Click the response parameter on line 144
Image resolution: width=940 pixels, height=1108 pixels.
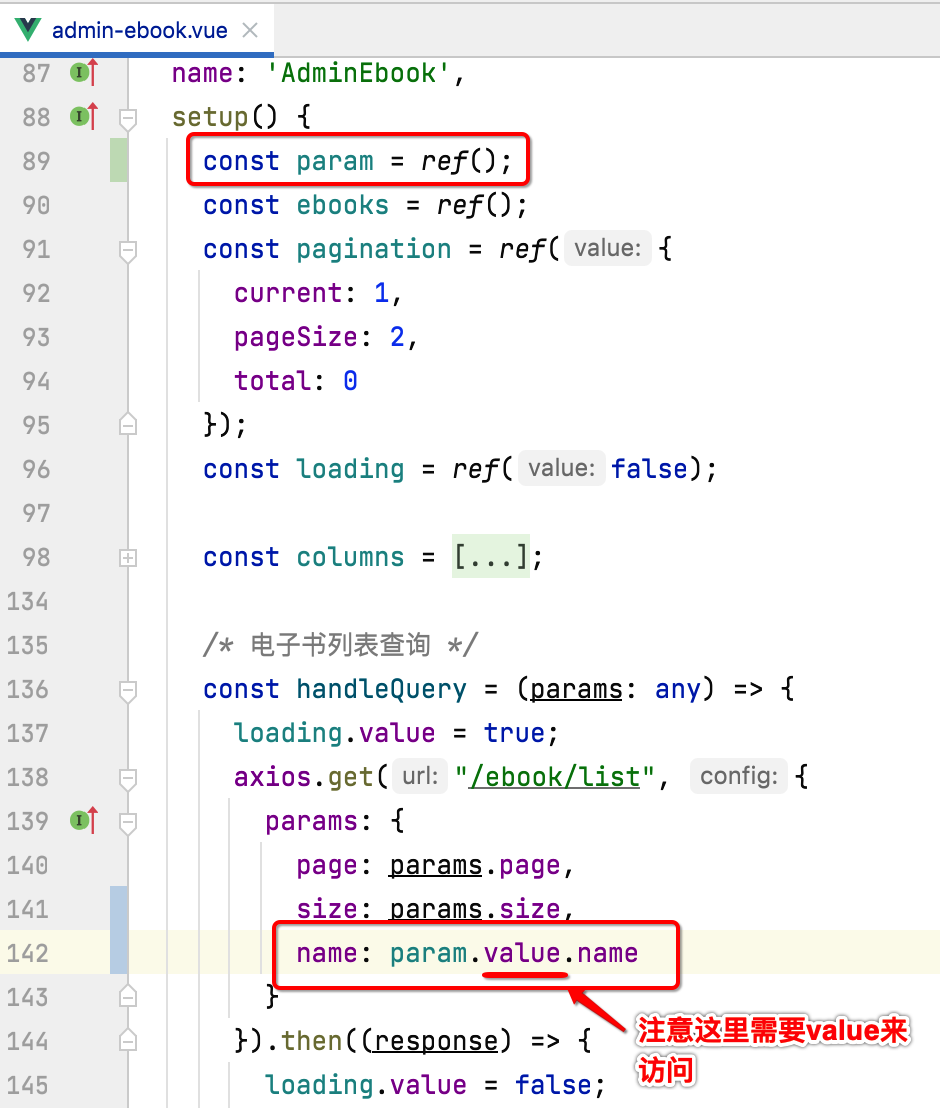pos(436,1041)
